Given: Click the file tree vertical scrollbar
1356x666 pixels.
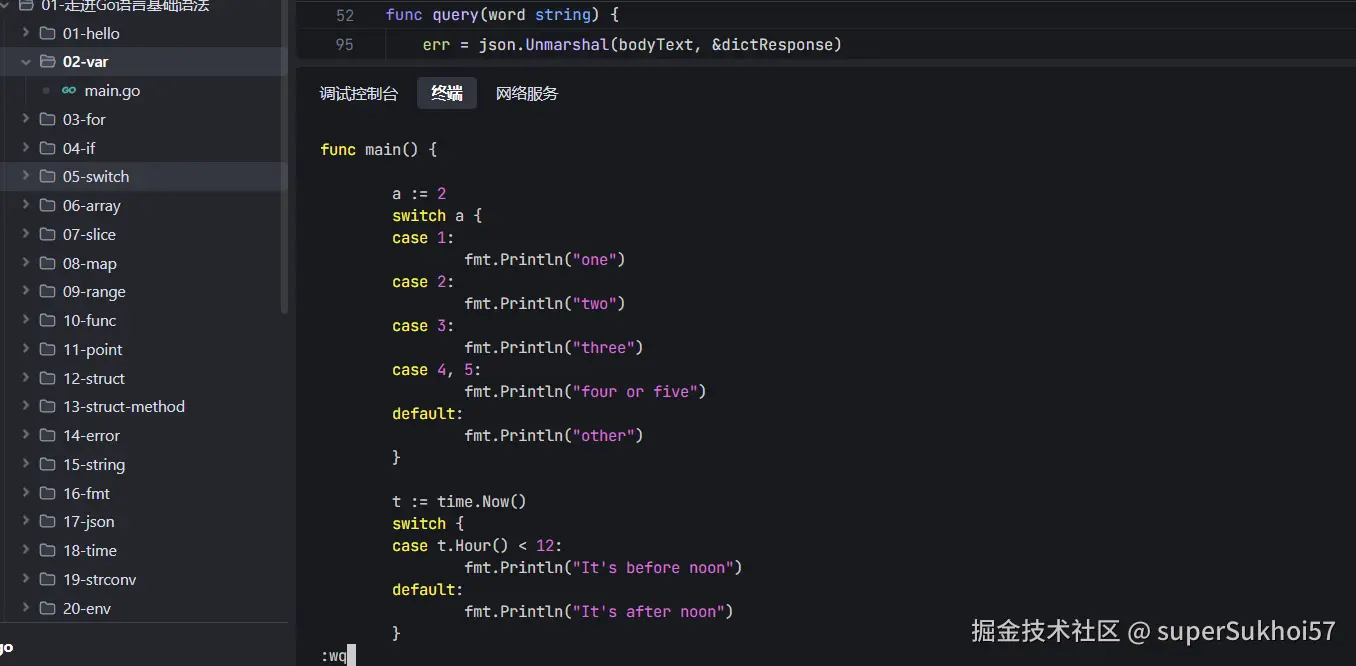Looking at the screenshot, I should tap(284, 158).
